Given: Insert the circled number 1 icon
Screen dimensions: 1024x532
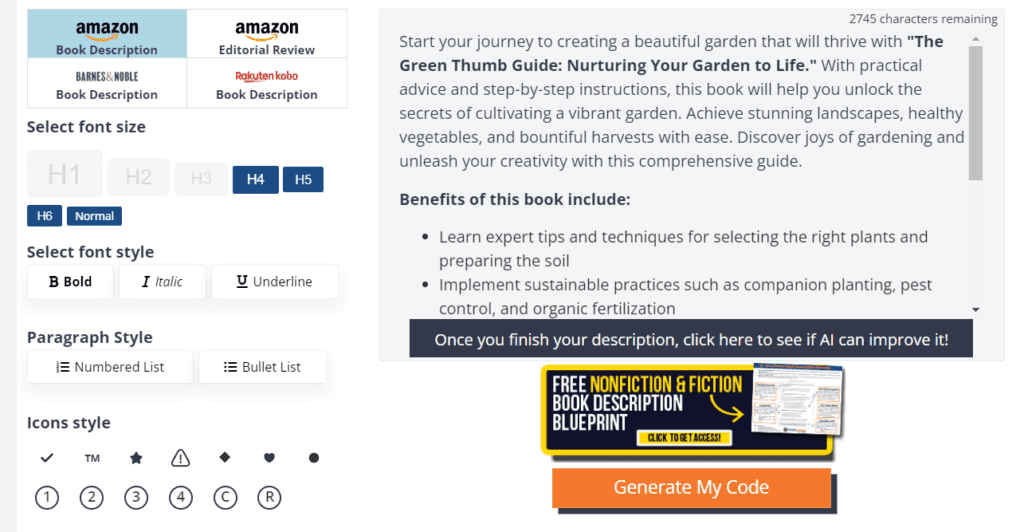Looking at the screenshot, I should (x=47, y=497).
